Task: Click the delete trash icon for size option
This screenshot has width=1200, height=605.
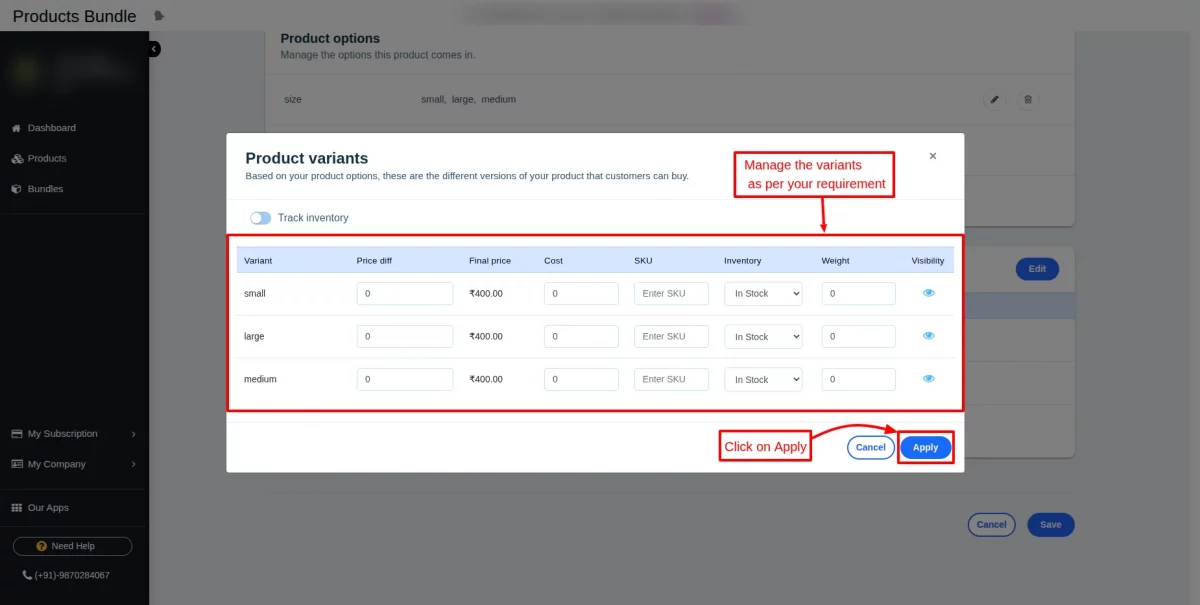Action: pyautogui.click(x=1027, y=99)
